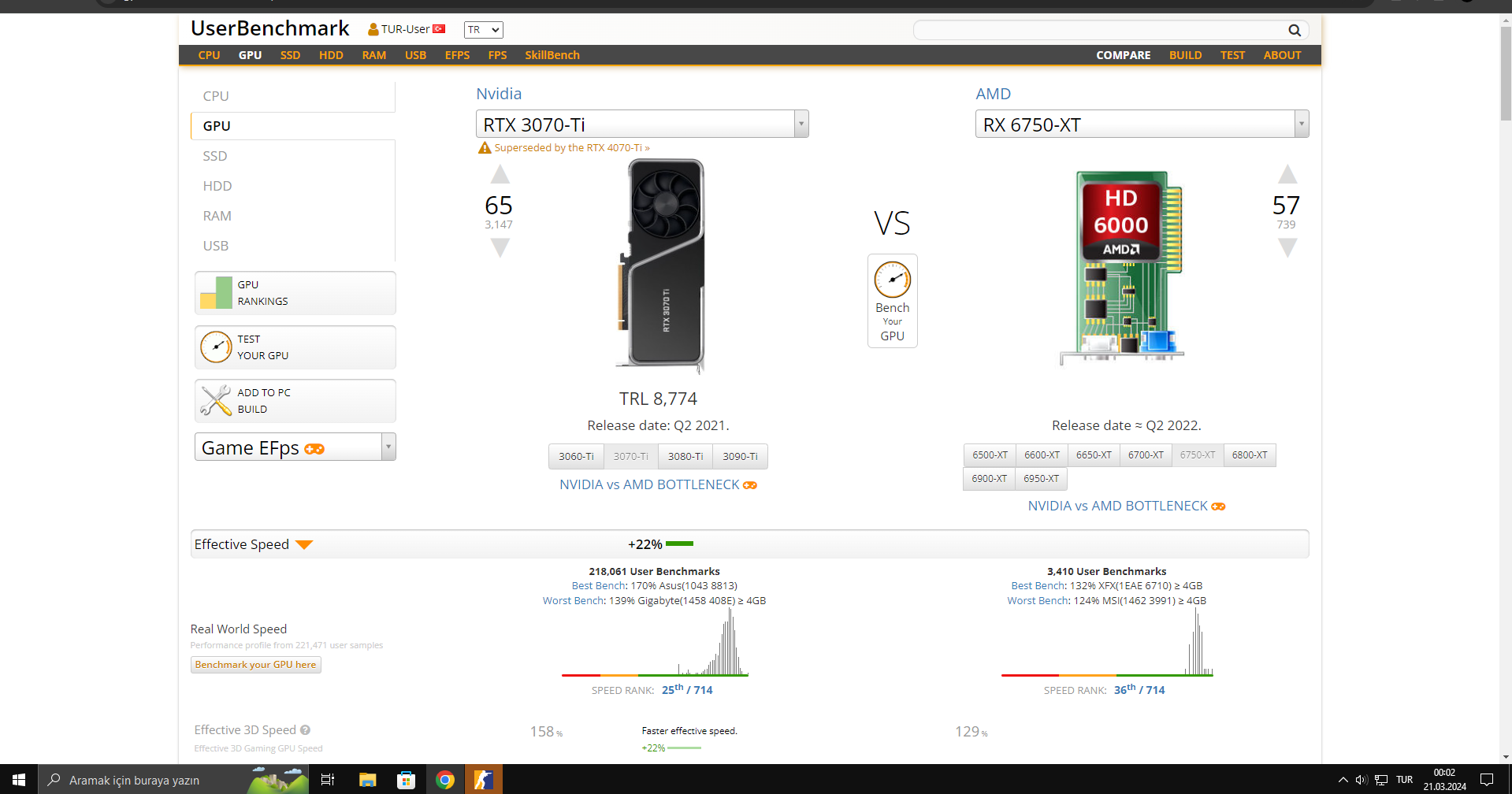The width and height of the screenshot is (1512, 794).
Task: Click the TUR-User profile icon
Action: (x=373, y=30)
